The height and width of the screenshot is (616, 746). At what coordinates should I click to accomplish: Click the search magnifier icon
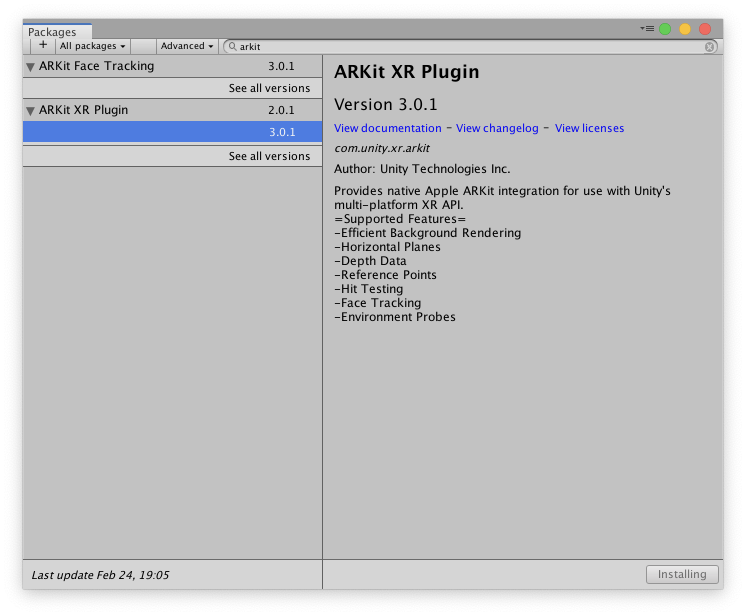(232, 46)
